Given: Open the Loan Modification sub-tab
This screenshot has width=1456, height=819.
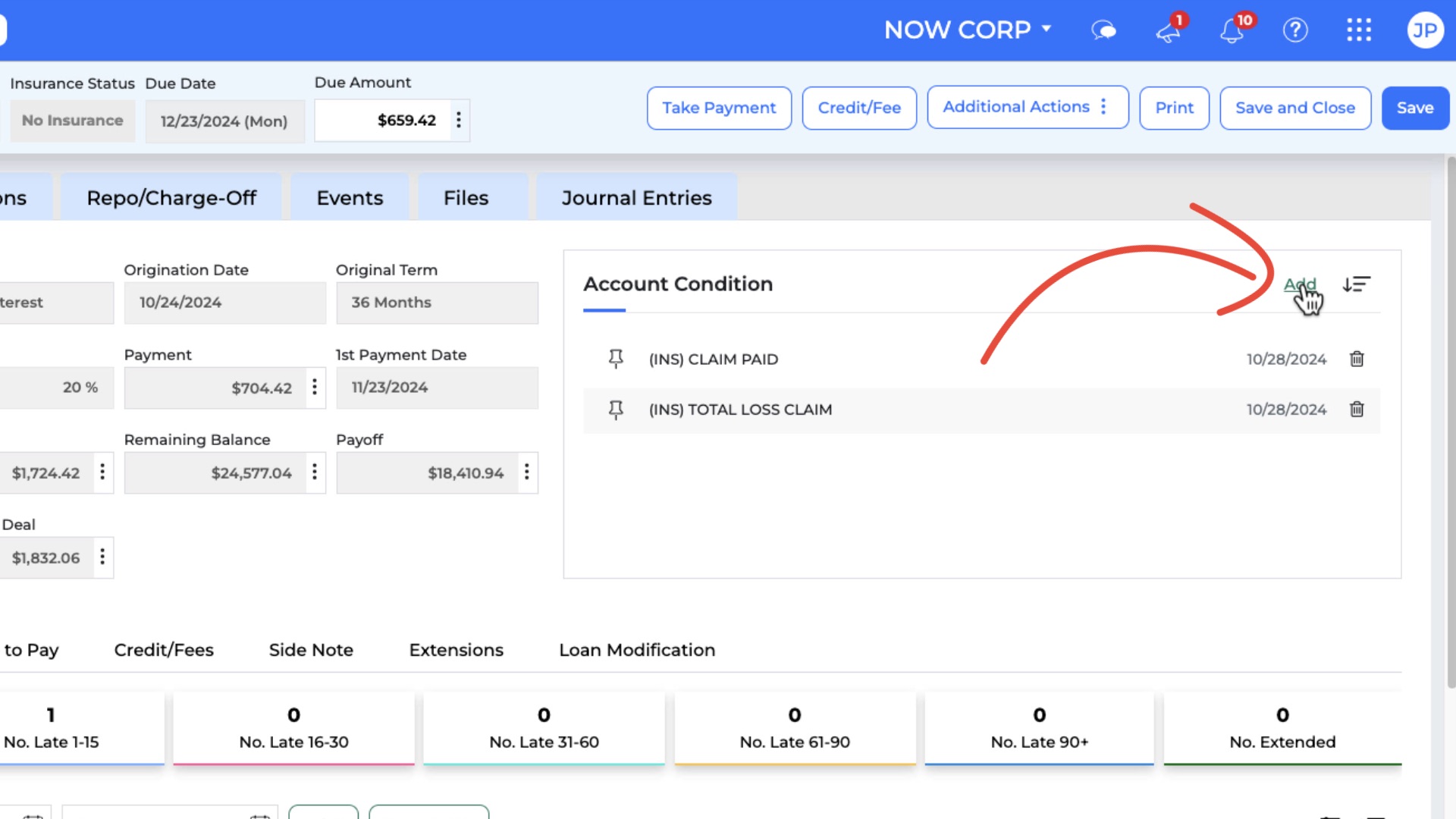Looking at the screenshot, I should click(637, 650).
